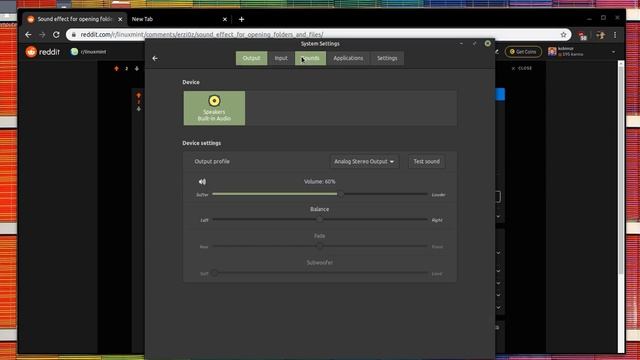Click the Chrome profile avatar icon

click(x=600, y=36)
